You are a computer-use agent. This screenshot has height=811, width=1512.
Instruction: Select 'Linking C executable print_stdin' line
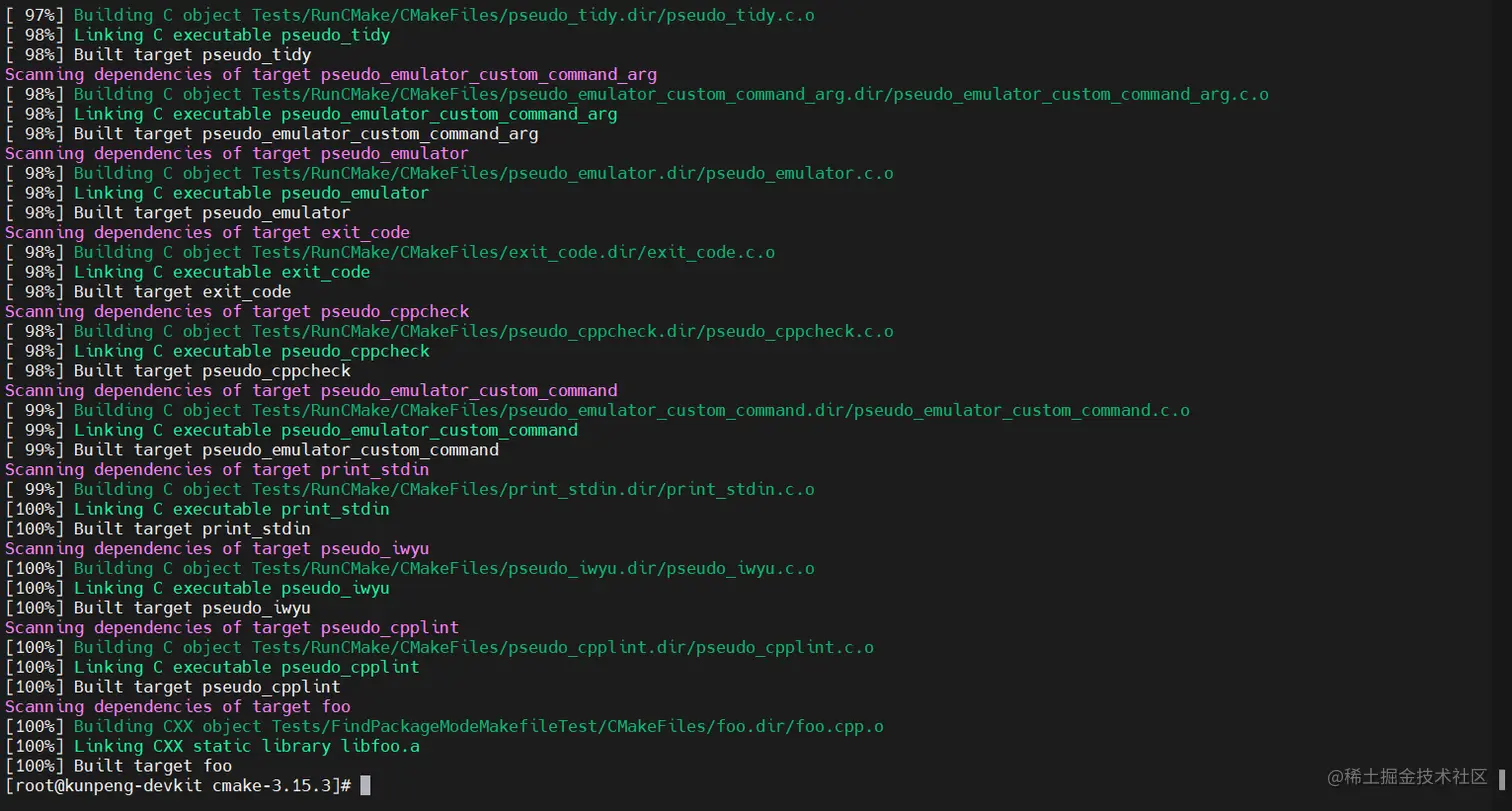[198, 509]
